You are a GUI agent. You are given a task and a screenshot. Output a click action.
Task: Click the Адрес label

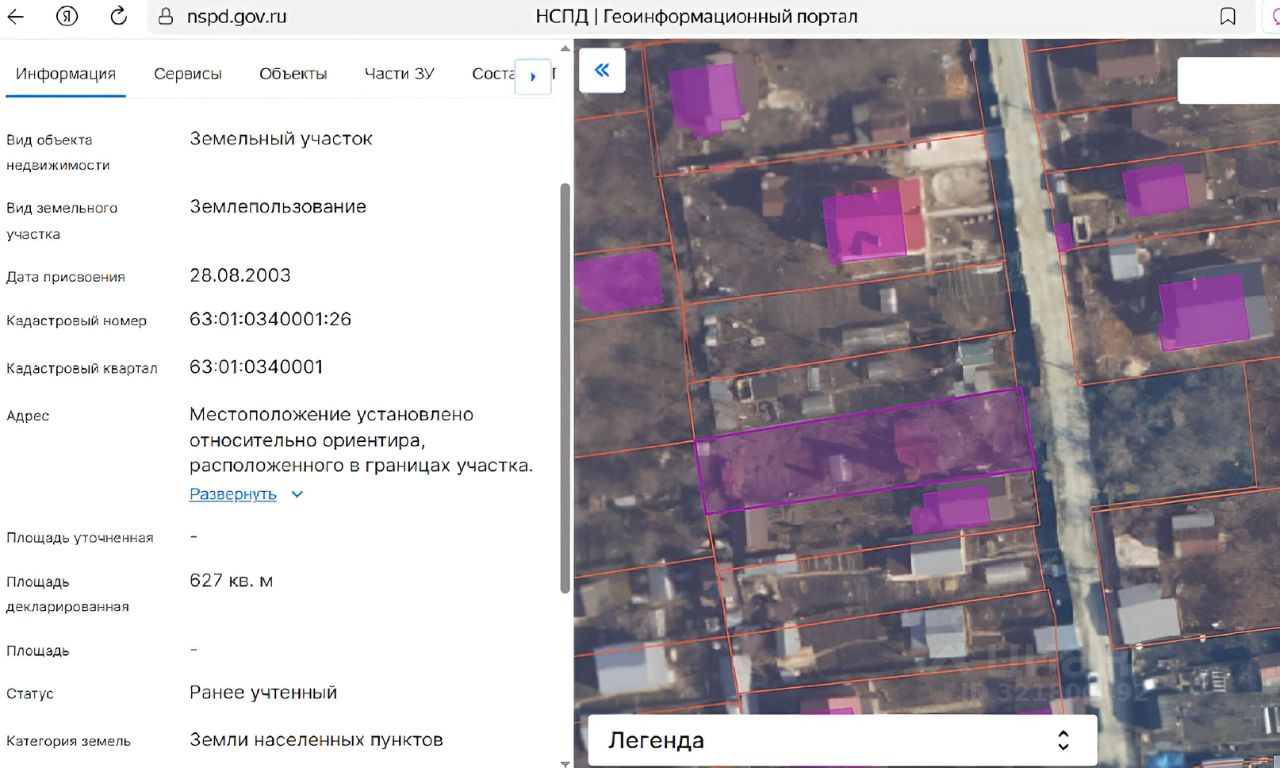pyautogui.click(x=28, y=416)
